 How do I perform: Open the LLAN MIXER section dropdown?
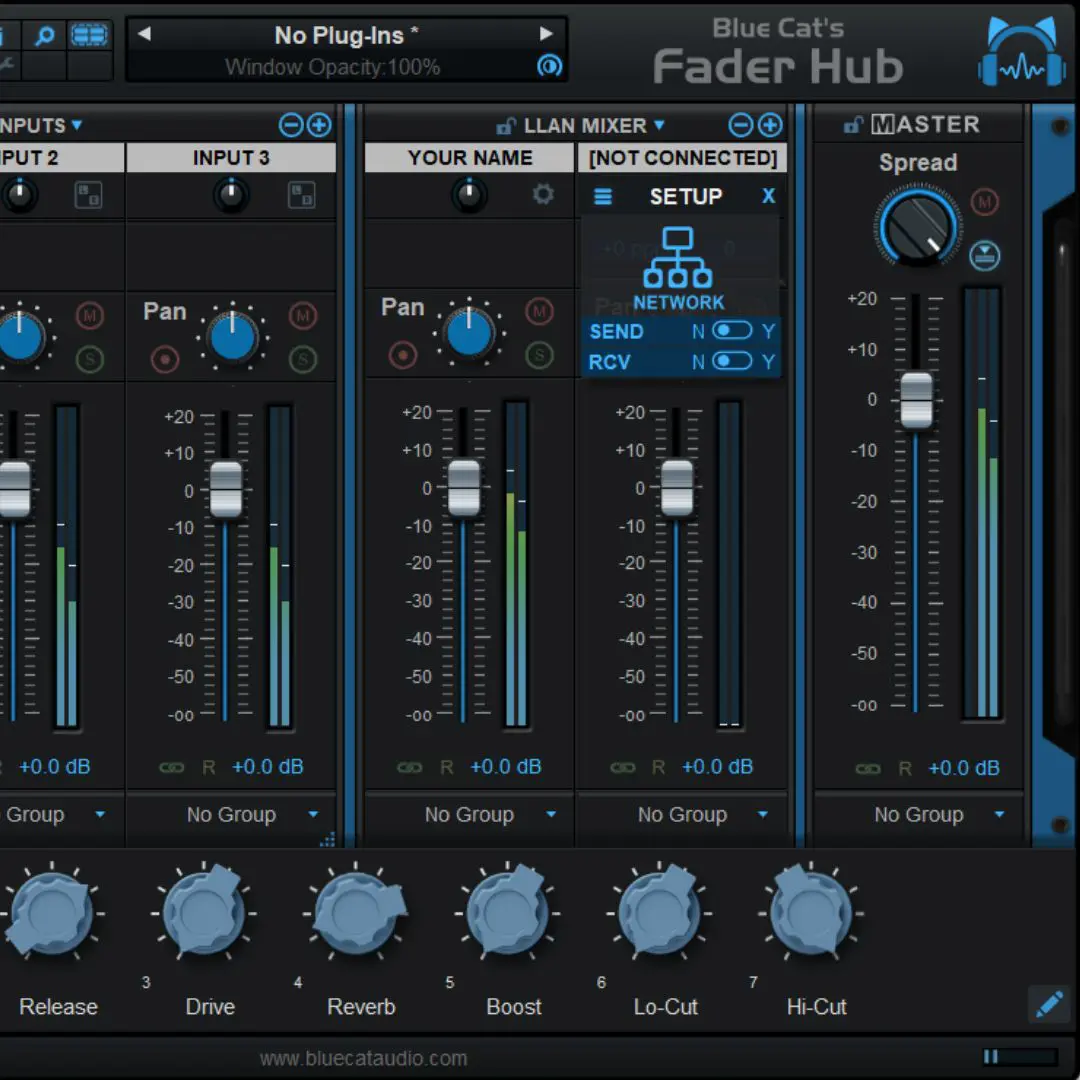[659, 125]
